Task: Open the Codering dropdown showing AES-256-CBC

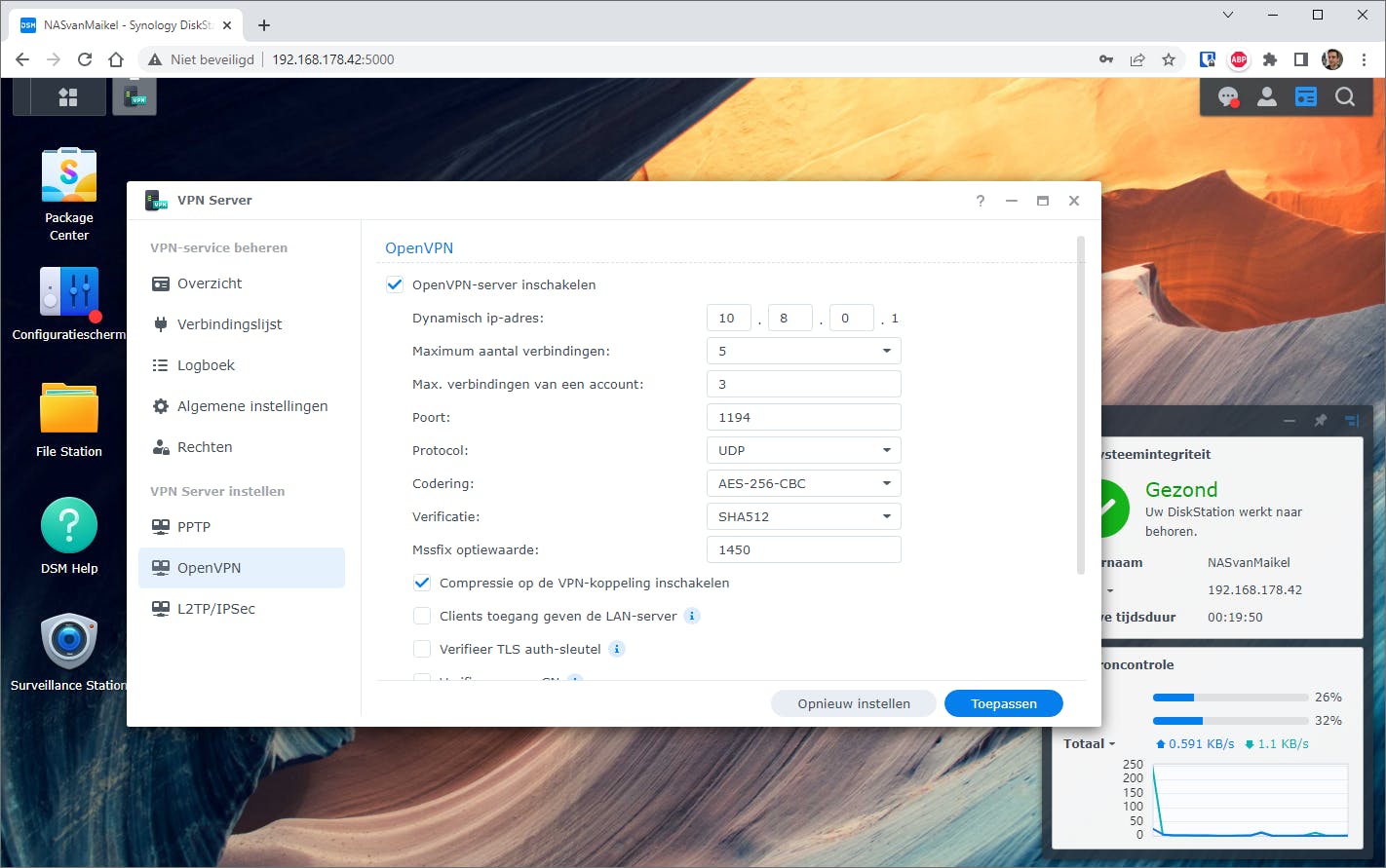Action: pos(804,483)
